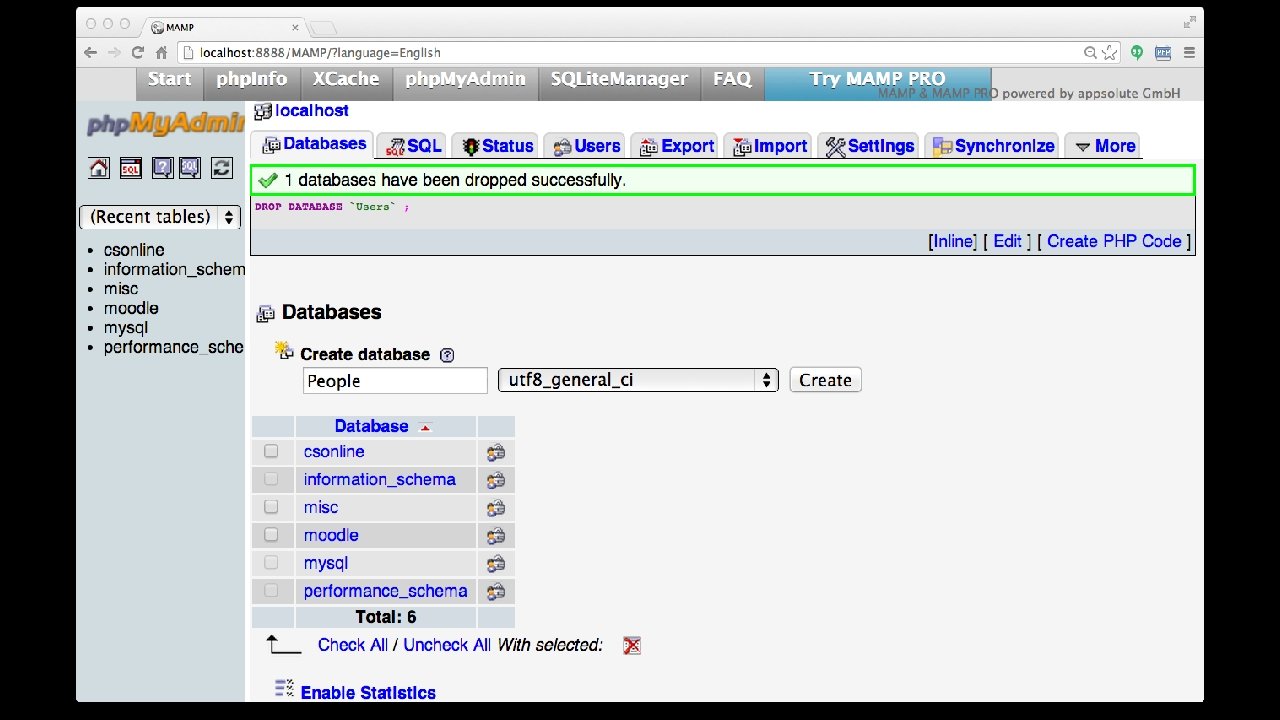Open the SQL query window icon in sidebar
The height and width of the screenshot is (720, 1280).
tap(130, 169)
